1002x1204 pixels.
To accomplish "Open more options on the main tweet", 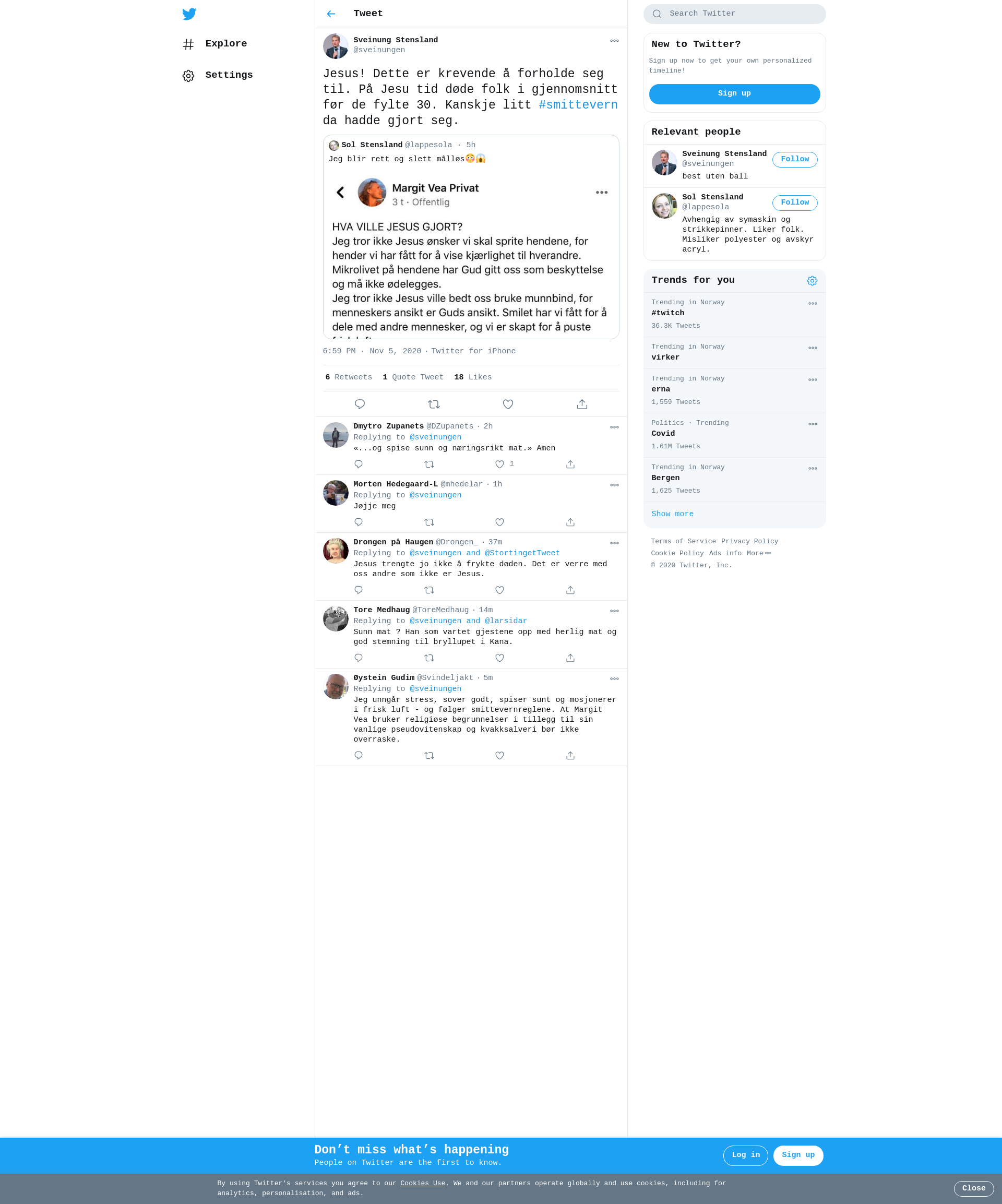I will tap(614, 41).
